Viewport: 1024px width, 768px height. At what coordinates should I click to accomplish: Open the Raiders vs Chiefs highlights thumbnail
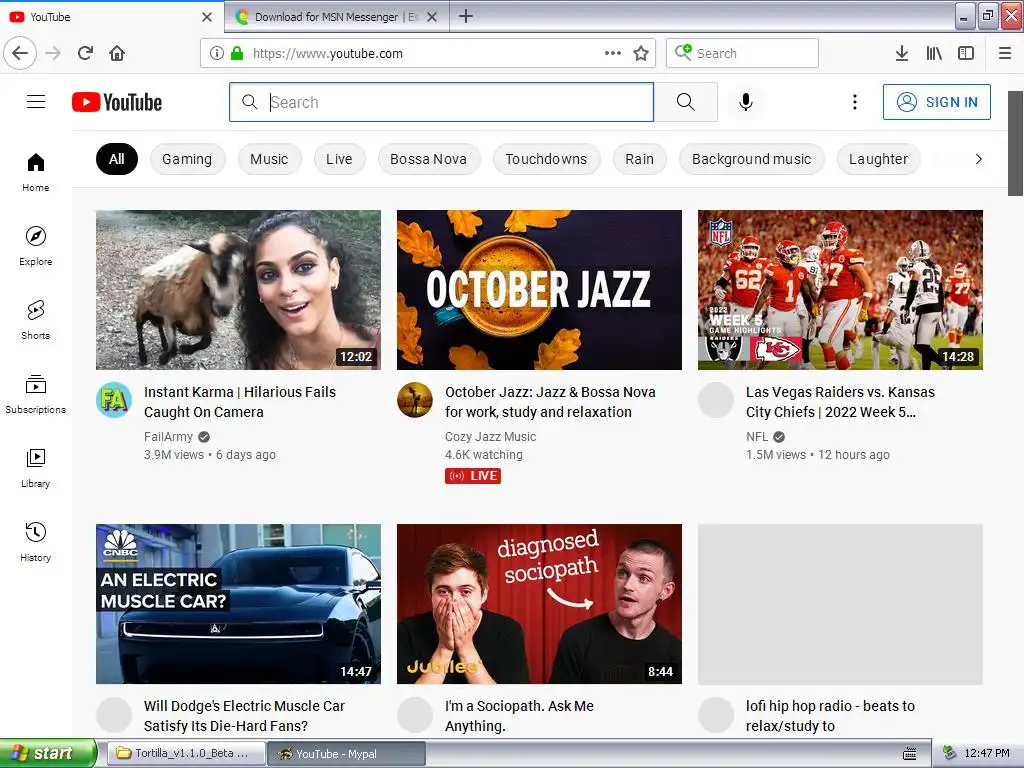tap(840, 290)
